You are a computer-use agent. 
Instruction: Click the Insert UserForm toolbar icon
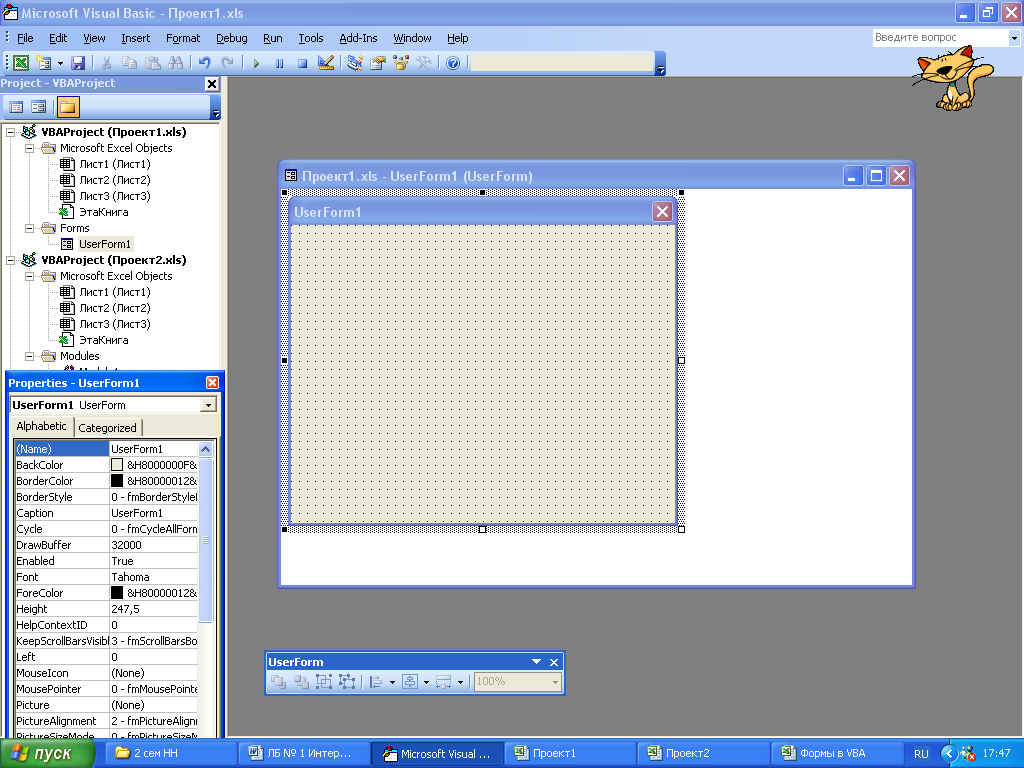(x=44, y=63)
